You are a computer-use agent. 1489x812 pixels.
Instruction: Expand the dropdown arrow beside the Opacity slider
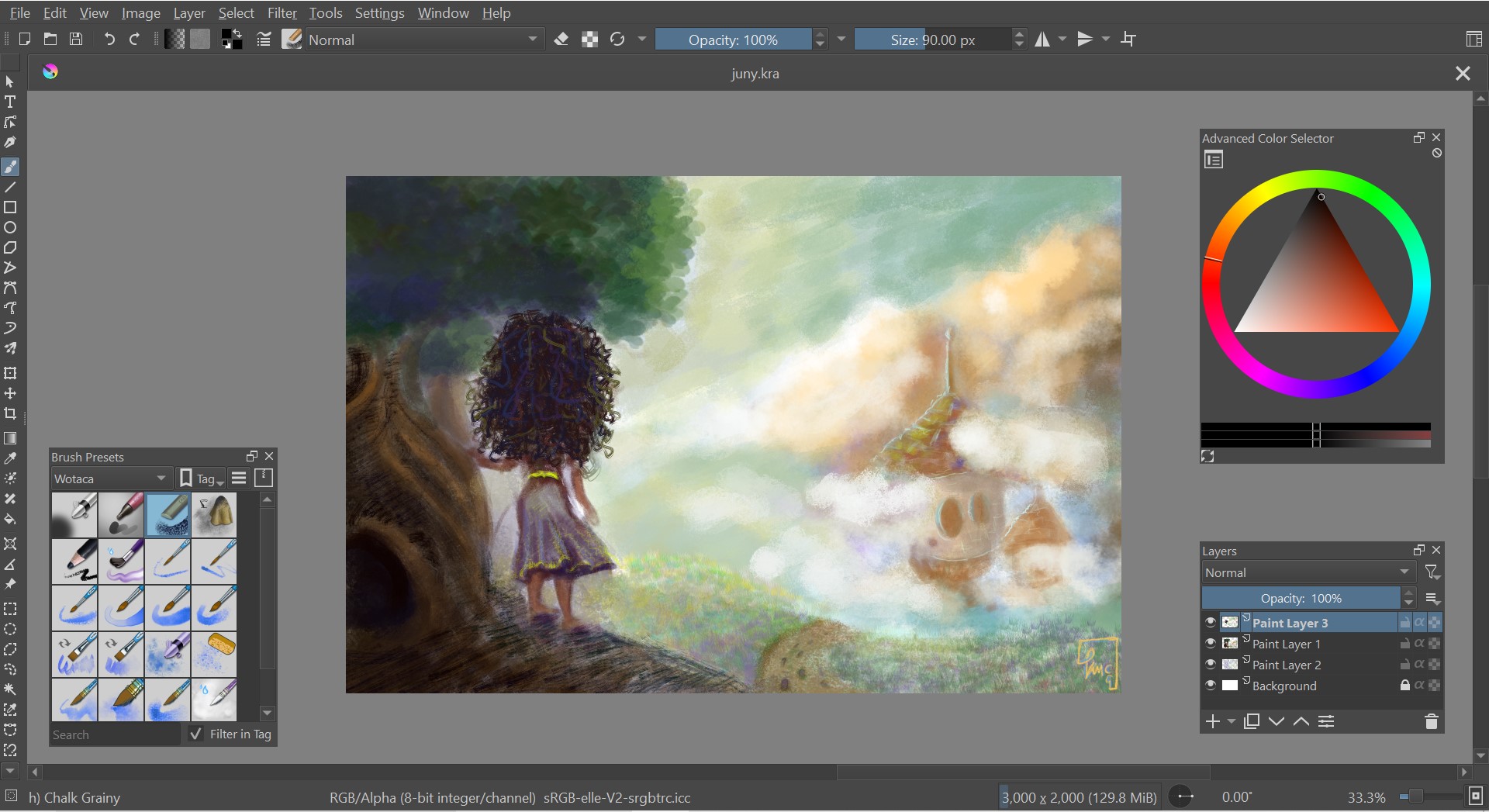841,39
